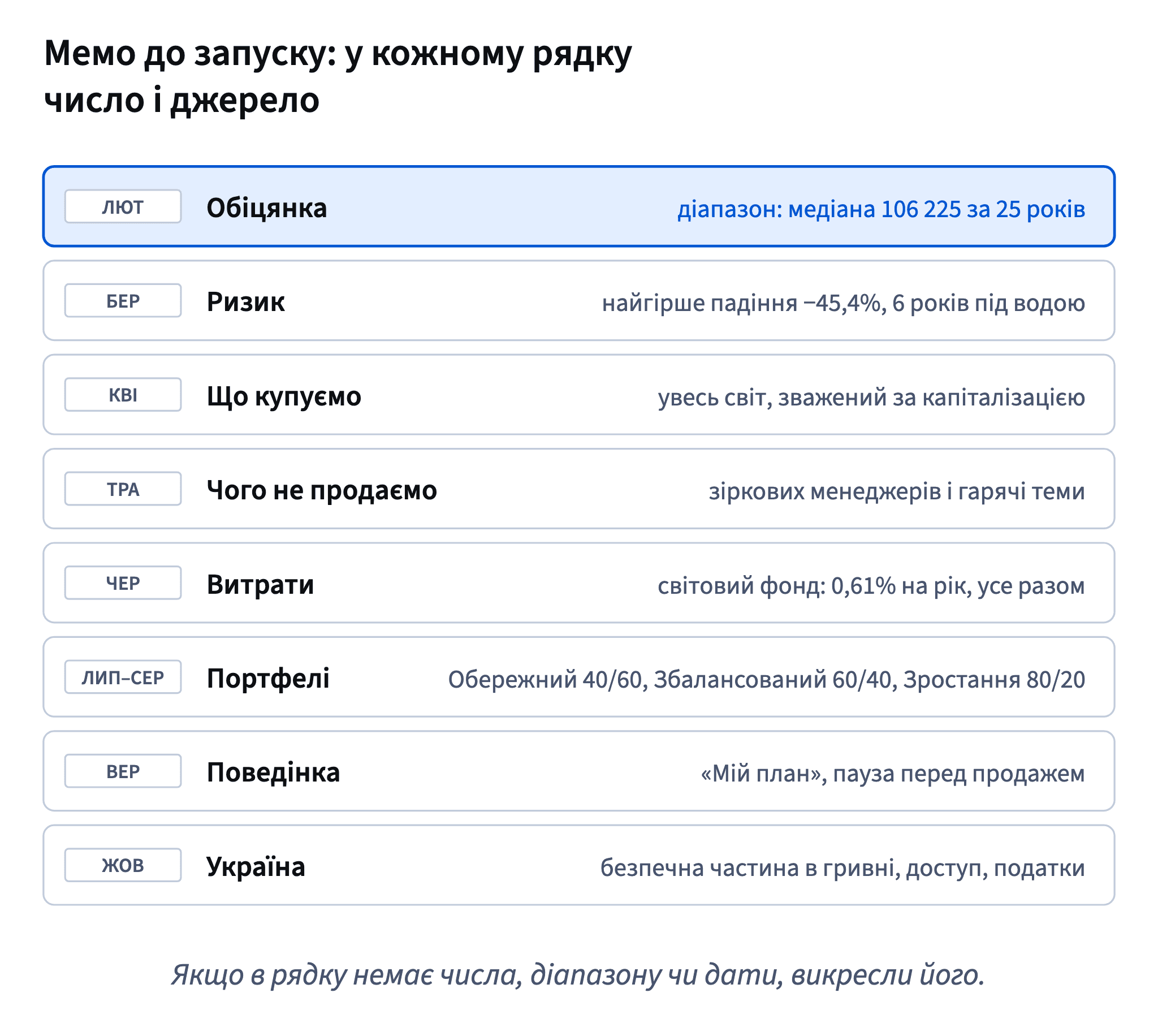Viewport: 1158px width, 1036px height.
Task: Select the ЧЕР month badge
Action: (123, 583)
